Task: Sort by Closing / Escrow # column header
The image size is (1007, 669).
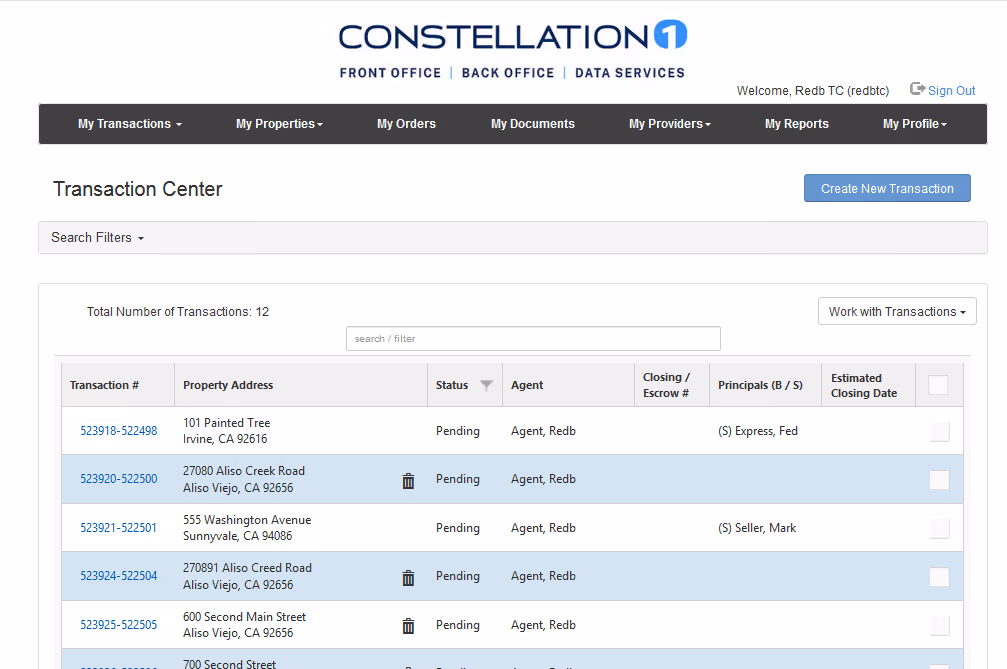Action: pyautogui.click(x=666, y=385)
